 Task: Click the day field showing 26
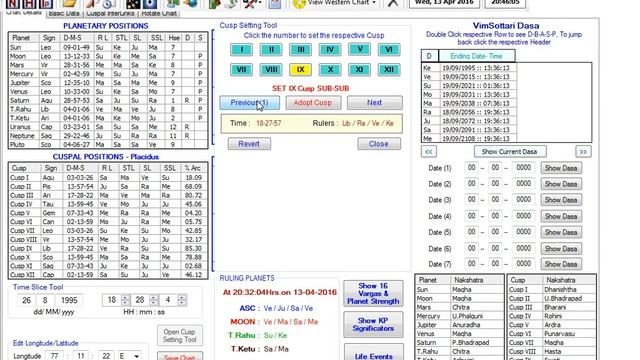(x=27, y=300)
